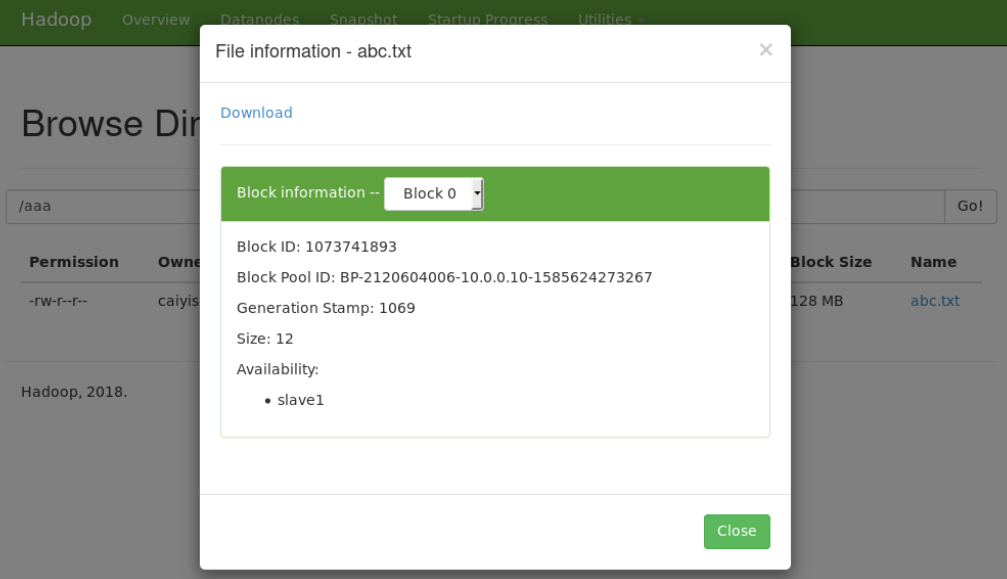Open the Snapshot tab
This screenshot has width=1007, height=579.
coord(363,20)
